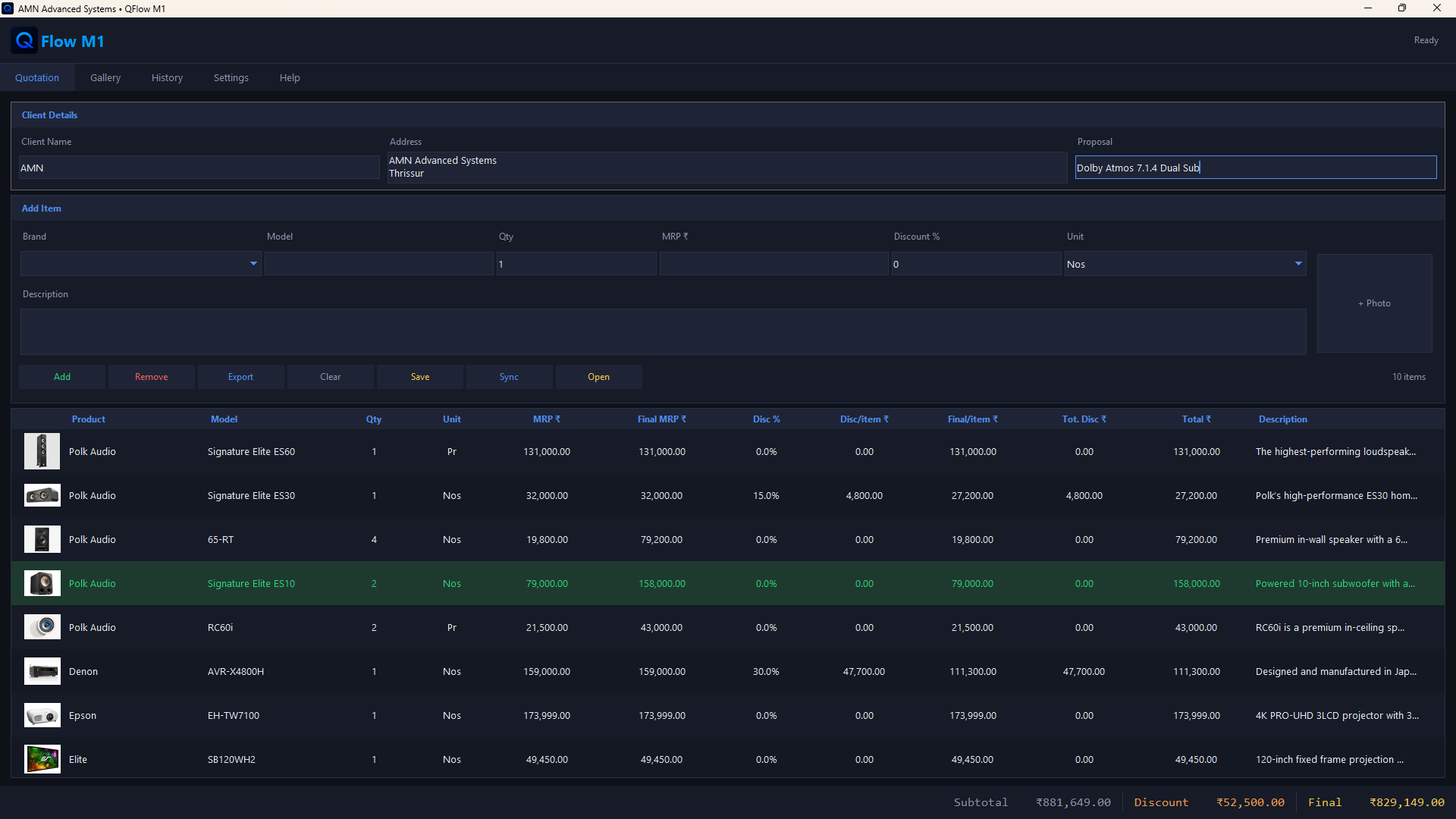
Task: Go to the Settings tab
Action: (231, 77)
